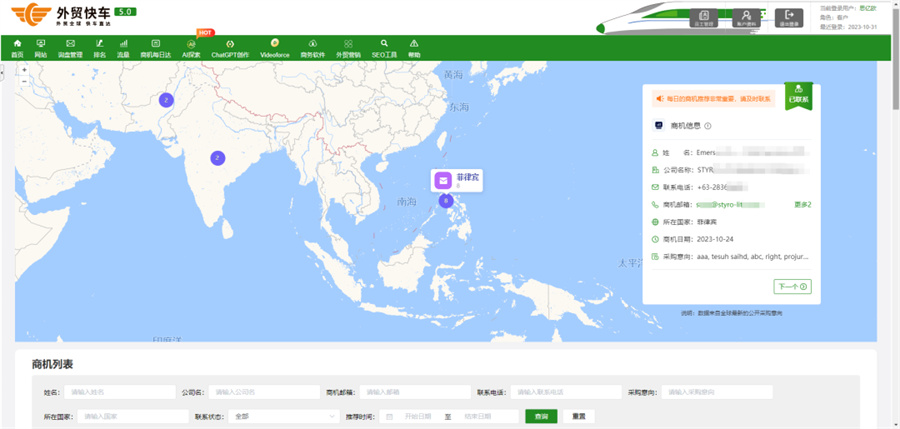Open the 流量 traffic chart icon
This screenshot has width=900, height=429.
[123, 44]
